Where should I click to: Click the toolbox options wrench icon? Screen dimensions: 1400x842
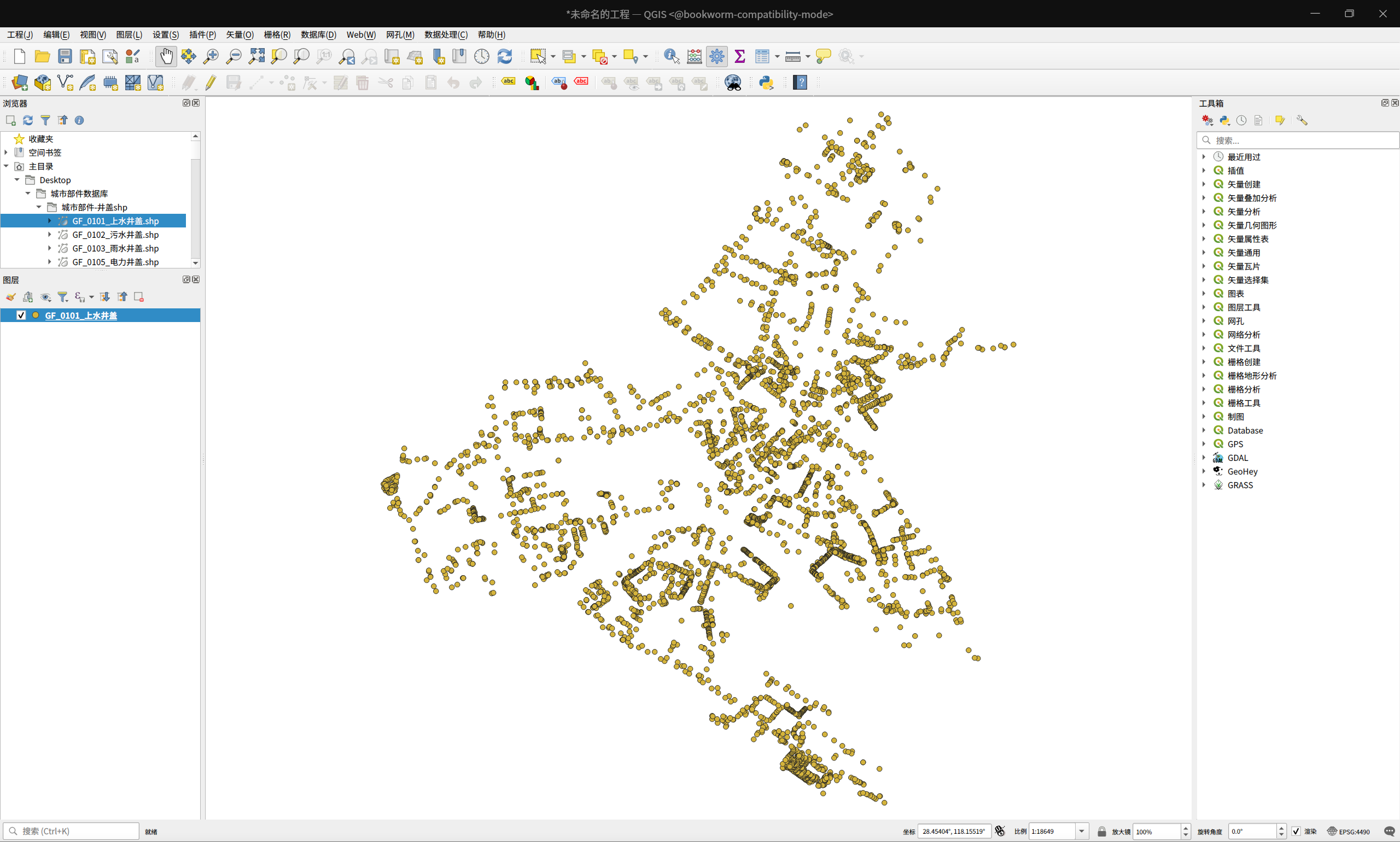(1302, 120)
